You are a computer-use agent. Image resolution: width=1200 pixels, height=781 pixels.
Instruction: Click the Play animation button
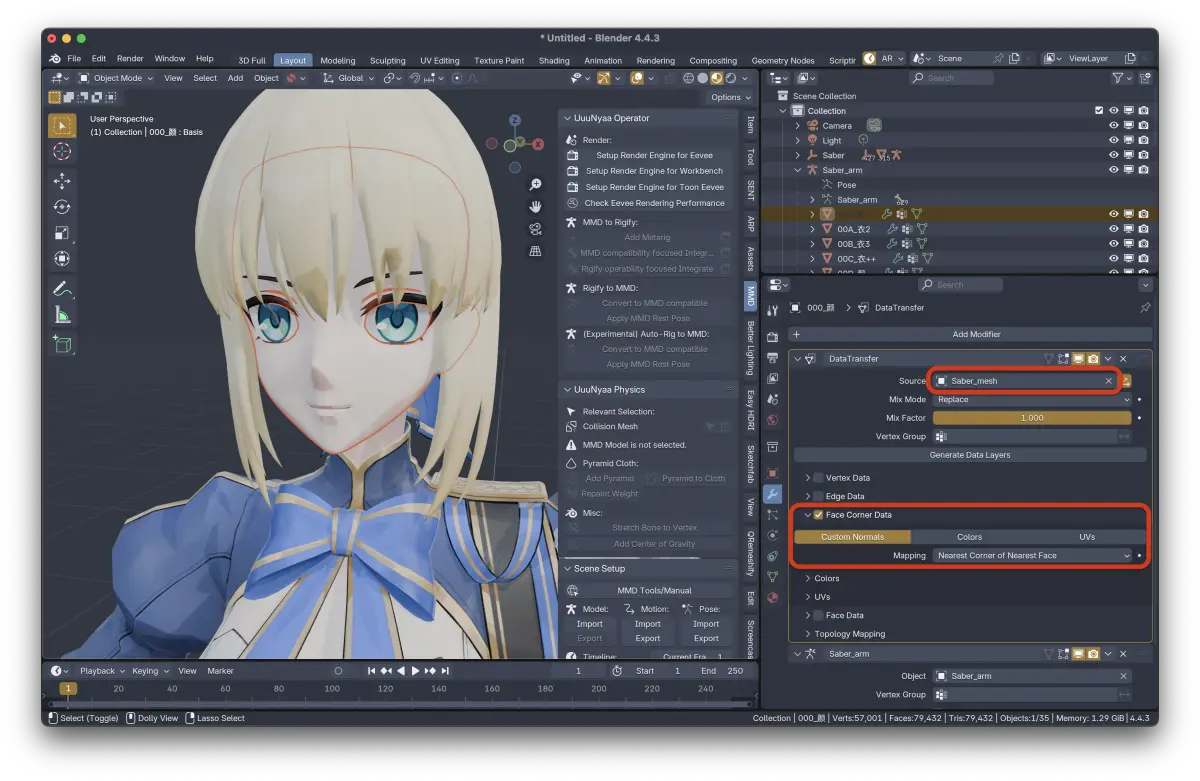[415, 671]
